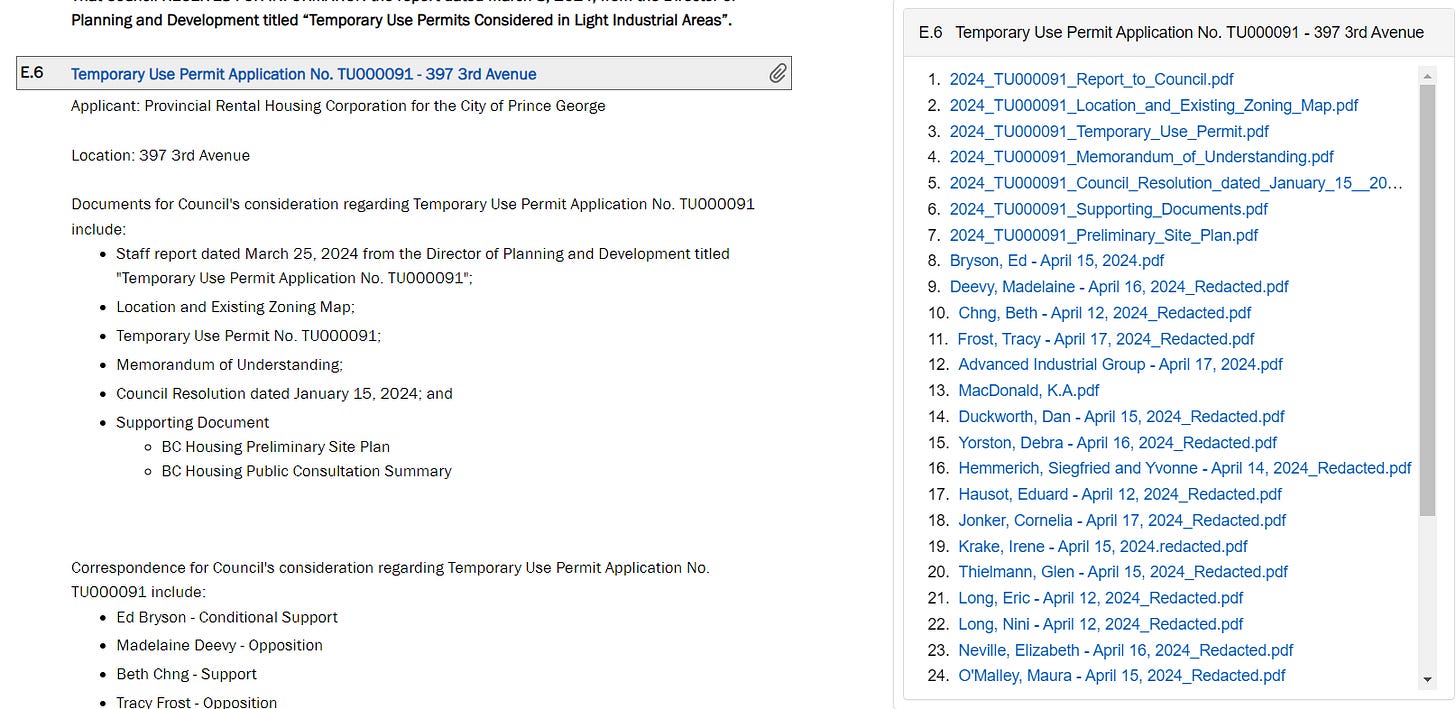Open Duckworth, Dan - April 15 letter
Image resolution: width=1456 pixels, height=709 pixels.
1121,417
